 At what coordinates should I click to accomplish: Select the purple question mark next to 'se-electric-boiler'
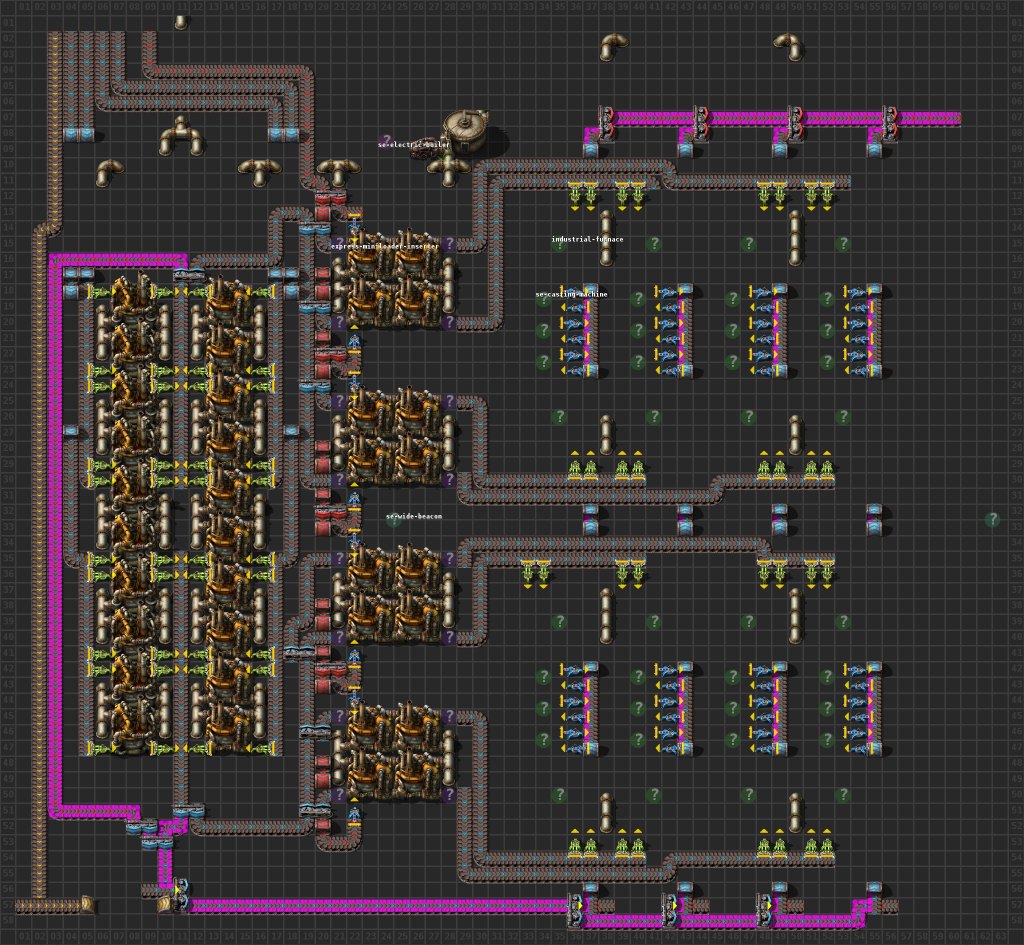pos(386,141)
